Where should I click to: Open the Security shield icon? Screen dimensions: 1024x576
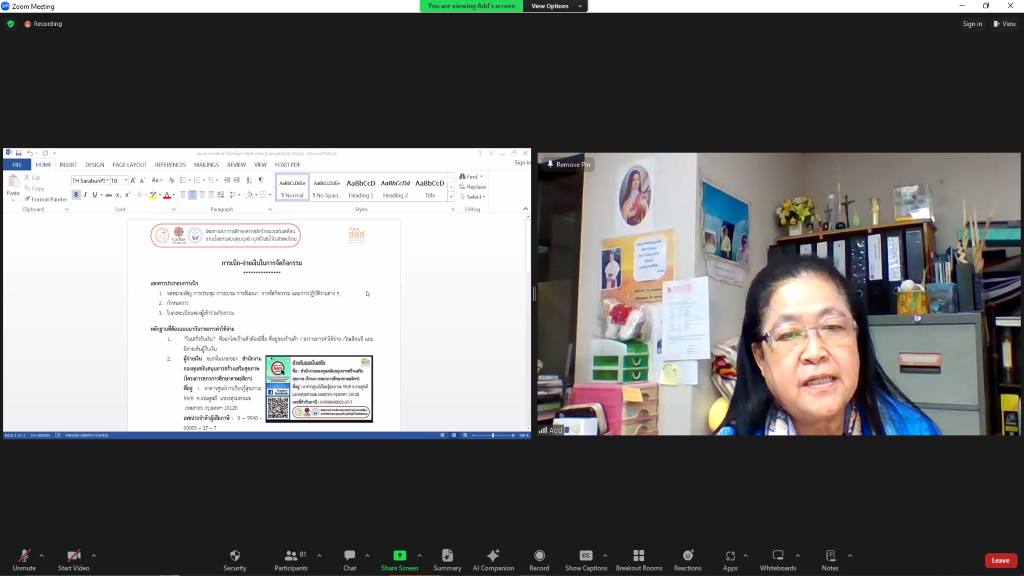tap(234, 556)
